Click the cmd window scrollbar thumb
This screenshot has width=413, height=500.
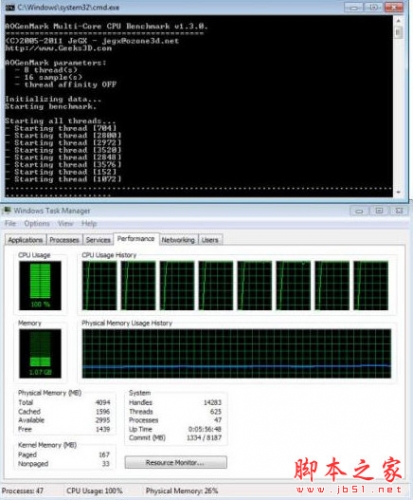[x=398, y=32]
